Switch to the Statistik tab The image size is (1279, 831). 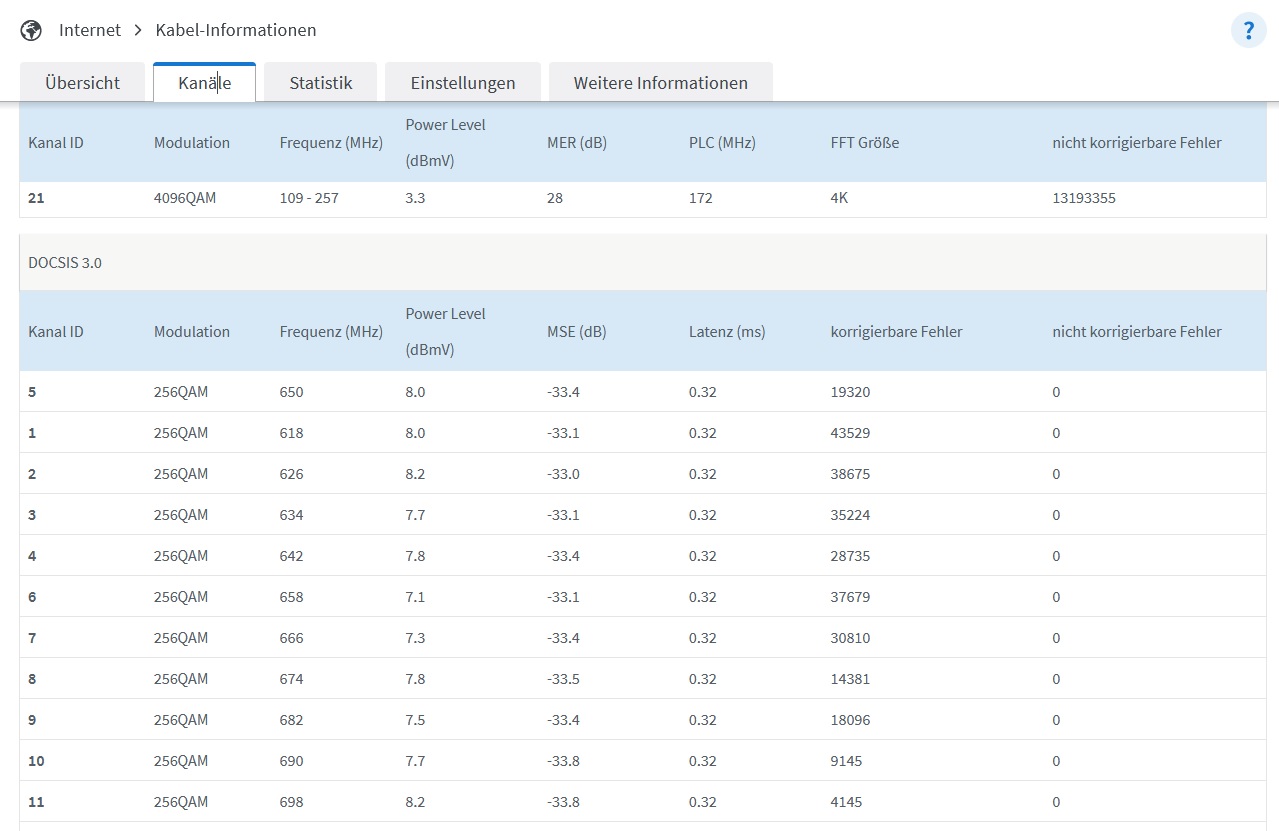click(x=320, y=83)
